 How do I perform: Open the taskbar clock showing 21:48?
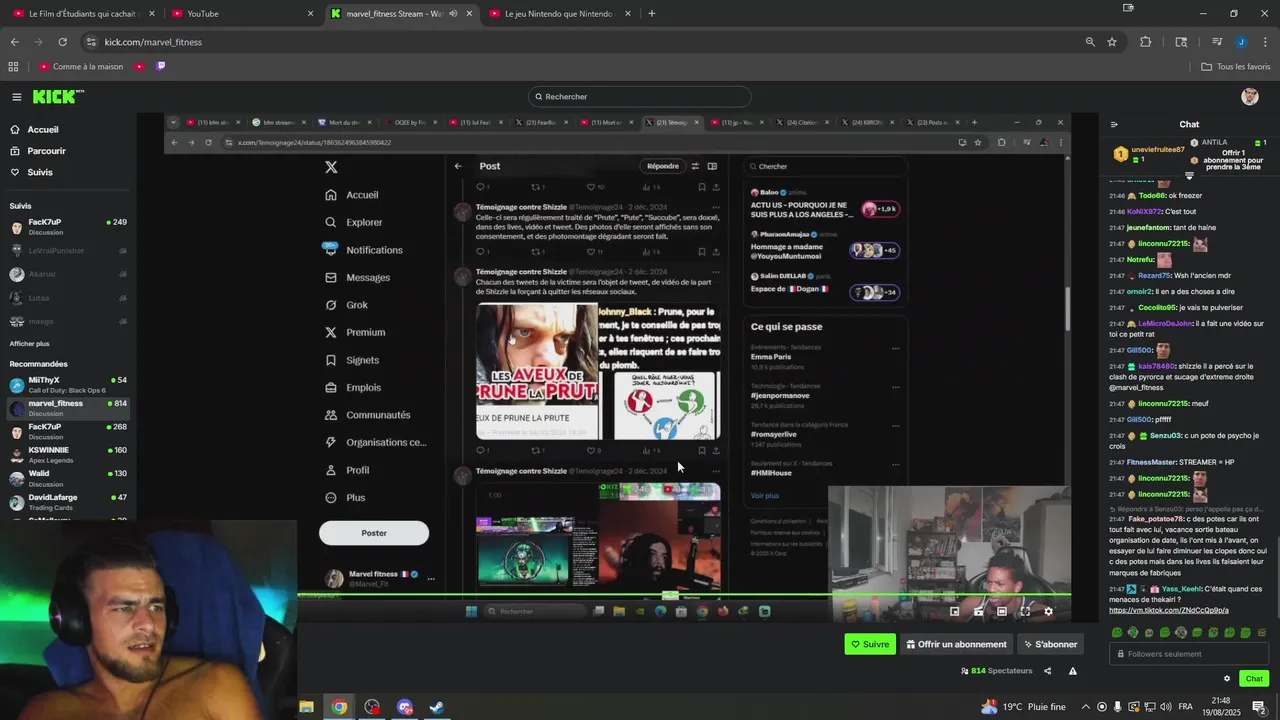click(x=1222, y=707)
